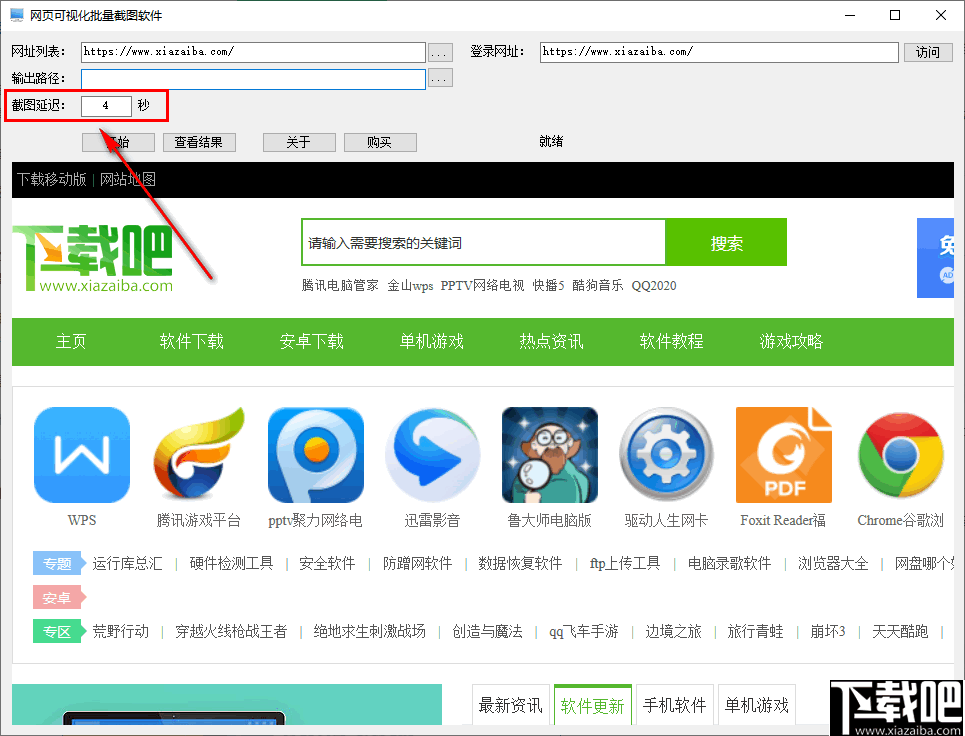Image resolution: width=965 pixels, height=736 pixels.
Task: Click the 驱动人生网卡 gear icon
Action: point(666,455)
